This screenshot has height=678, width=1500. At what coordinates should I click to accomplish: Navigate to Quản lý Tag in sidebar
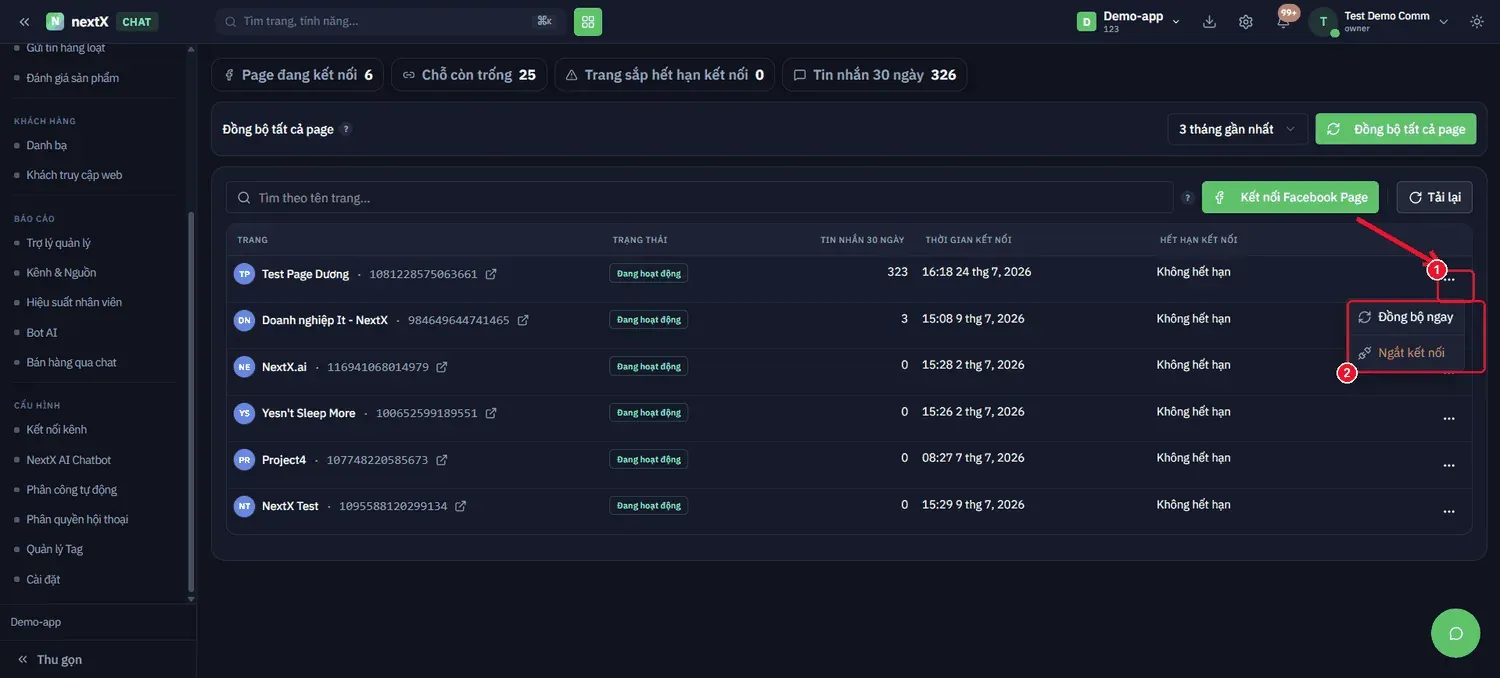tap(55, 549)
